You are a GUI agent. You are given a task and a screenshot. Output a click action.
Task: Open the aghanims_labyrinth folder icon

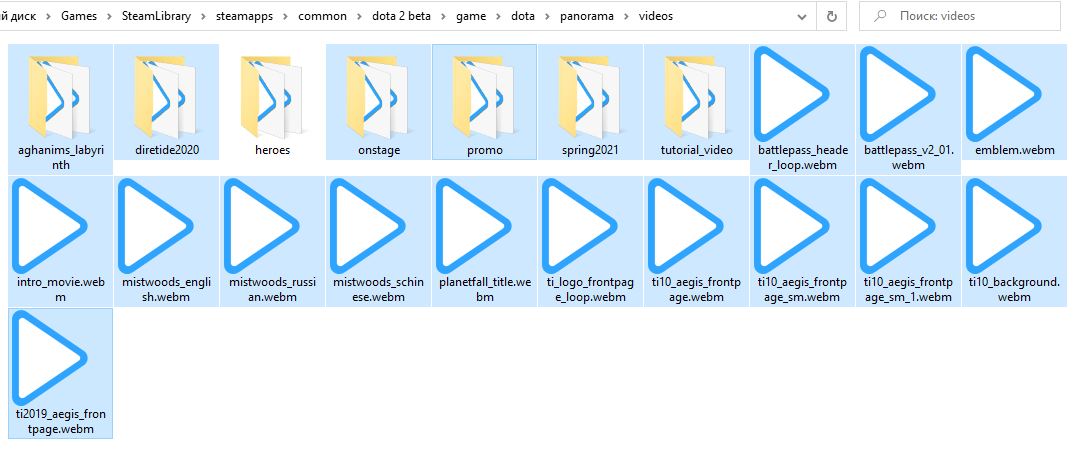[60, 96]
